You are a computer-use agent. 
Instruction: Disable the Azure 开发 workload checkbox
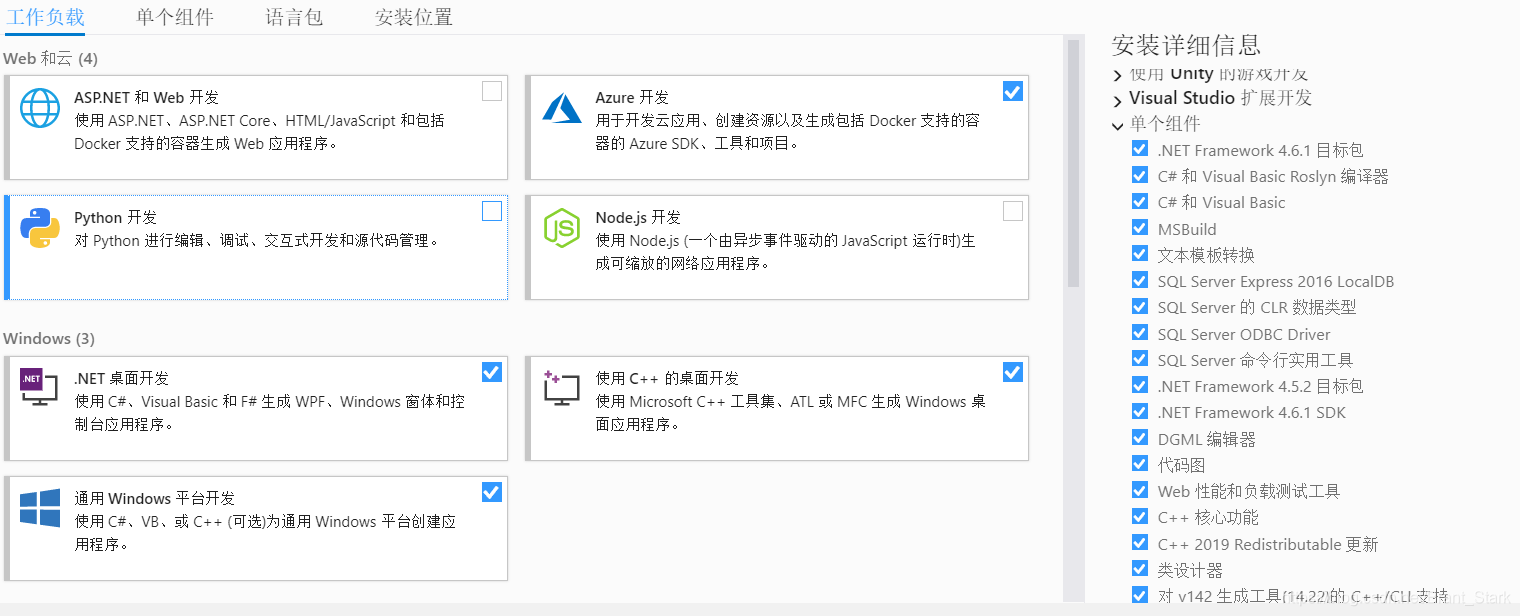[x=1012, y=90]
